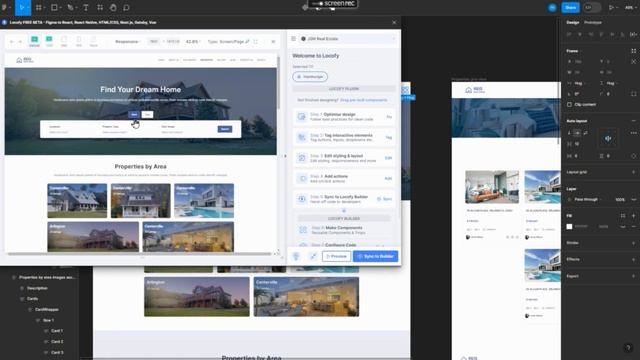Open Drag pre-built components link
The width and height of the screenshot is (640, 360).
click(x=364, y=100)
